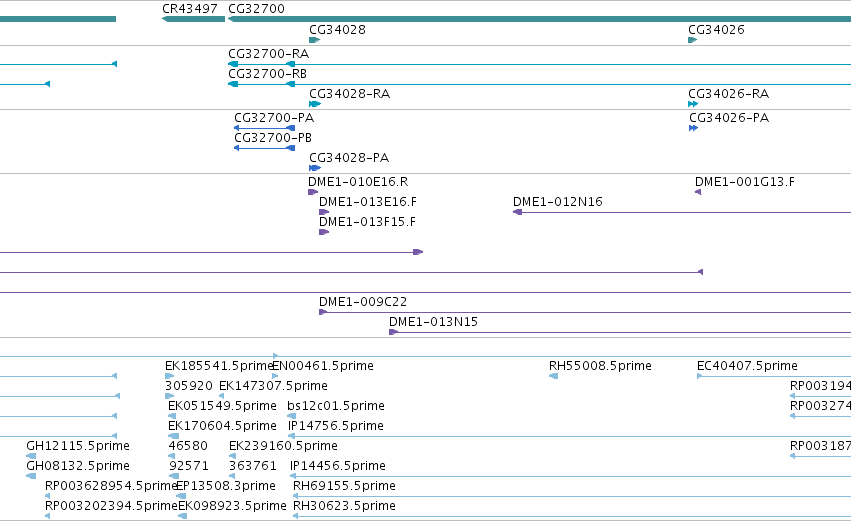Open the CG32700-RB transcript
The image size is (851, 521).
point(539,84)
